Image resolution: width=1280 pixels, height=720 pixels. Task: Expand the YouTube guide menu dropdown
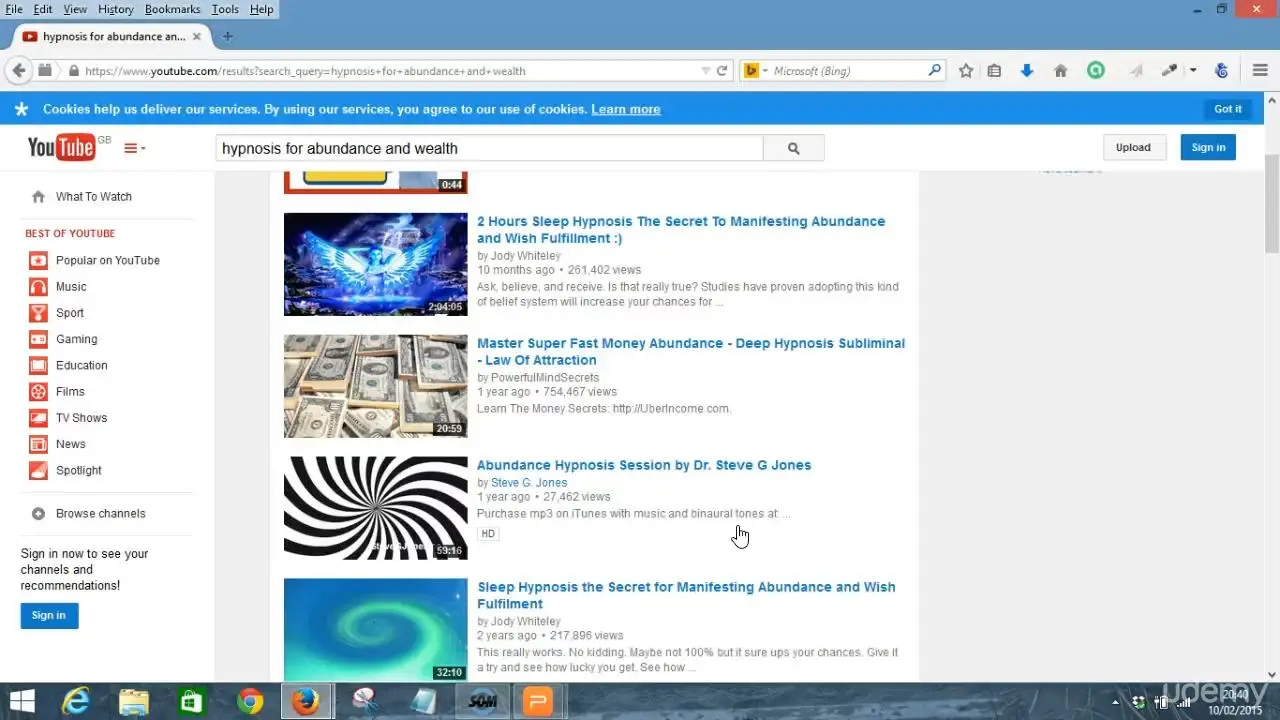coord(135,148)
